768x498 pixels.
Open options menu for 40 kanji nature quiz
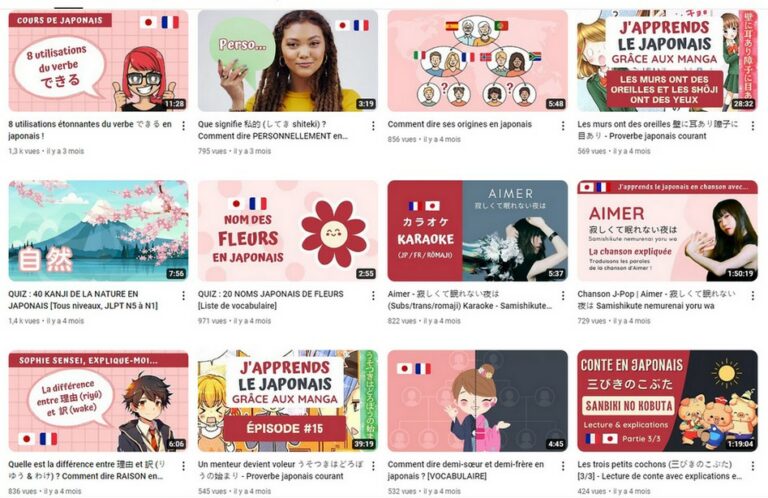pos(183,296)
